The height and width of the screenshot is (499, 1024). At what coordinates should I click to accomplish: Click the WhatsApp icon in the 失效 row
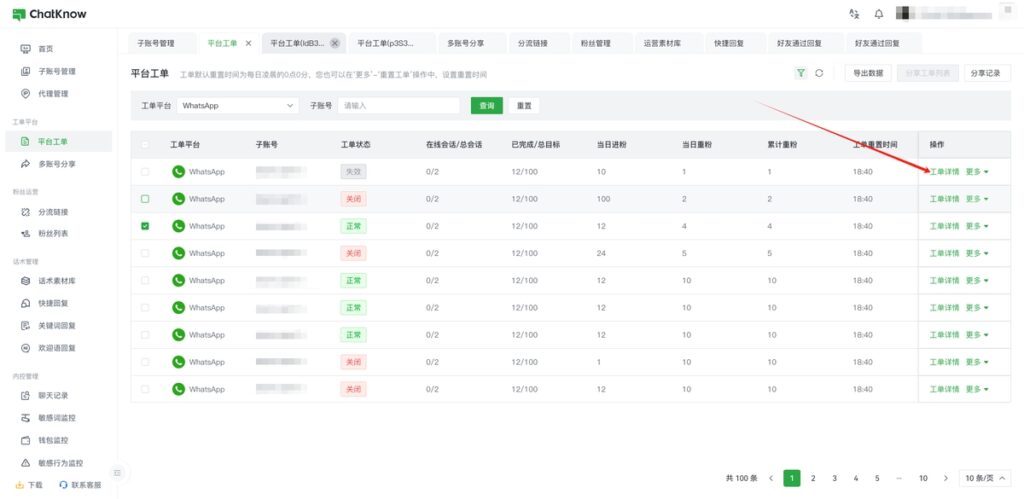(178, 172)
